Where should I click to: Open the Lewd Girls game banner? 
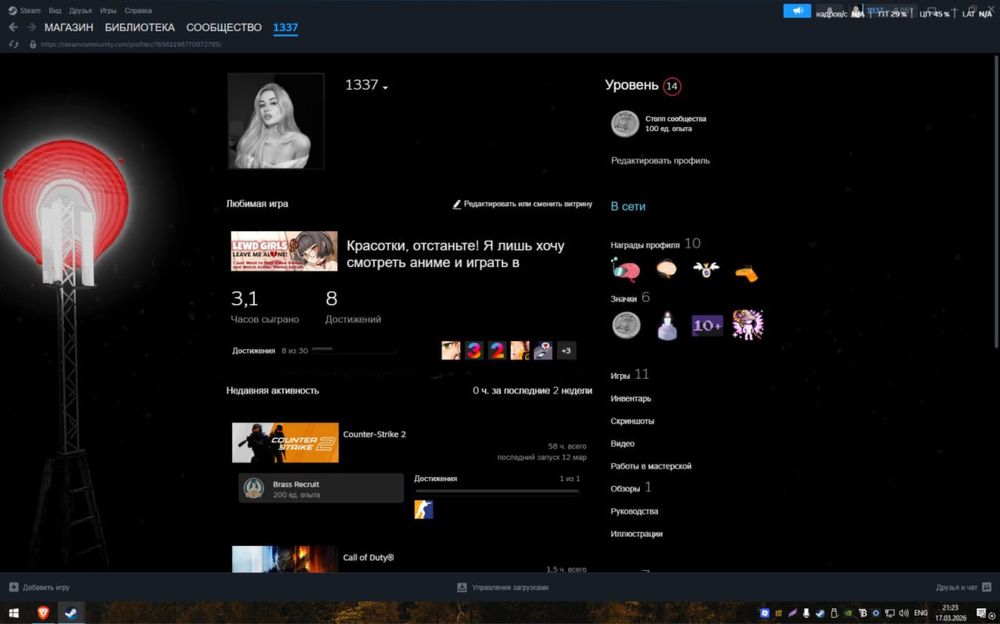(284, 251)
